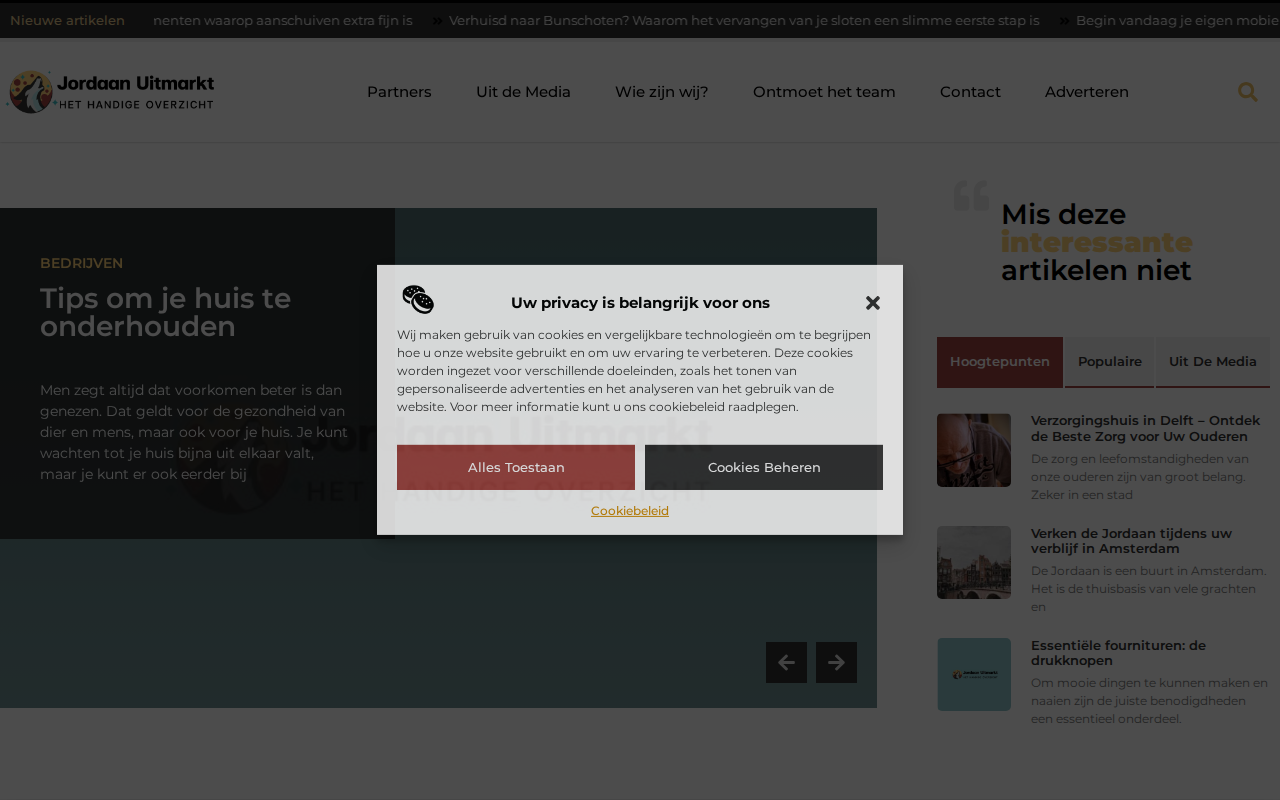Screen dimensions: 1280x800
Task: Open the Cookiebeleid link
Action: tap(630, 511)
